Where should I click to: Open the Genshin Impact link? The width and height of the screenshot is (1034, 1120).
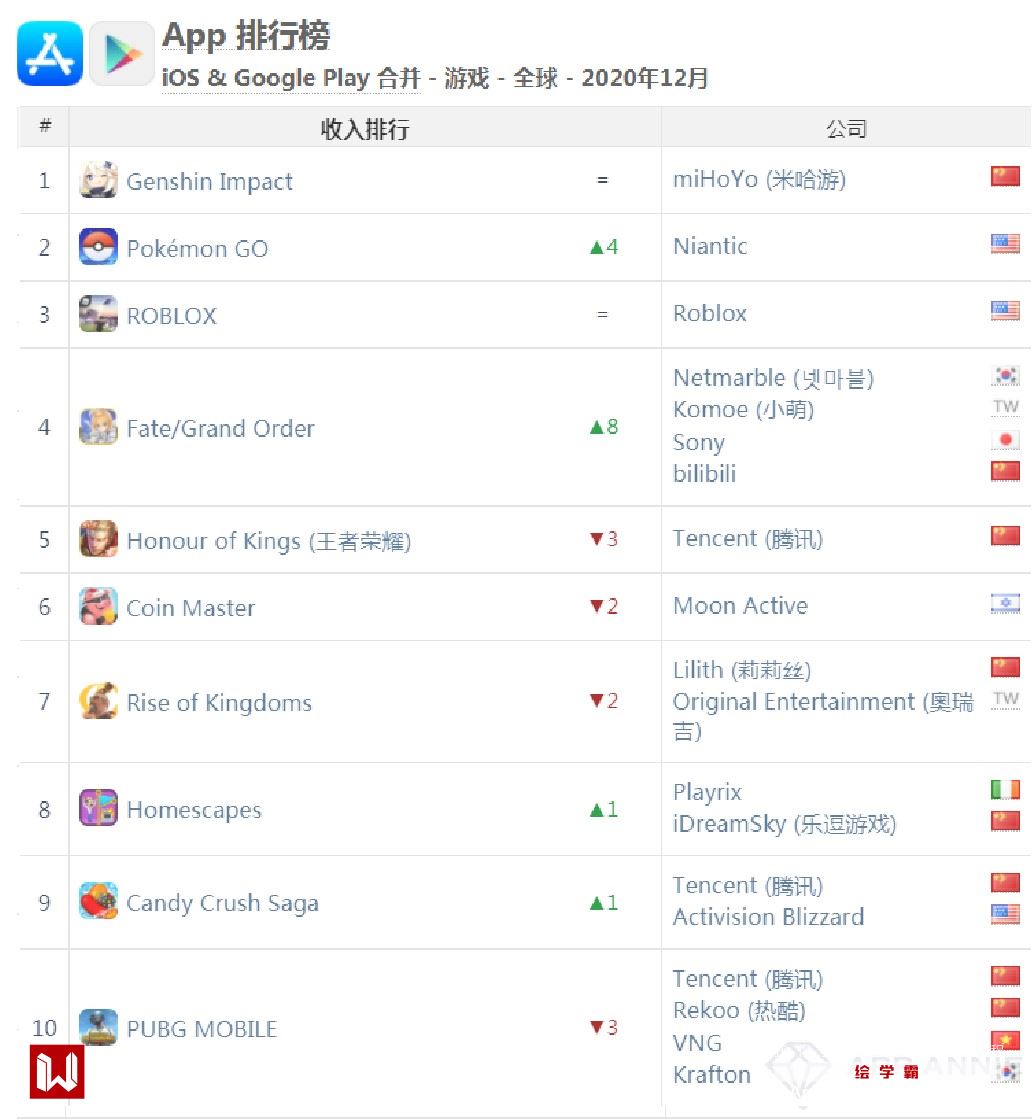pyautogui.click(x=209, y=181)
